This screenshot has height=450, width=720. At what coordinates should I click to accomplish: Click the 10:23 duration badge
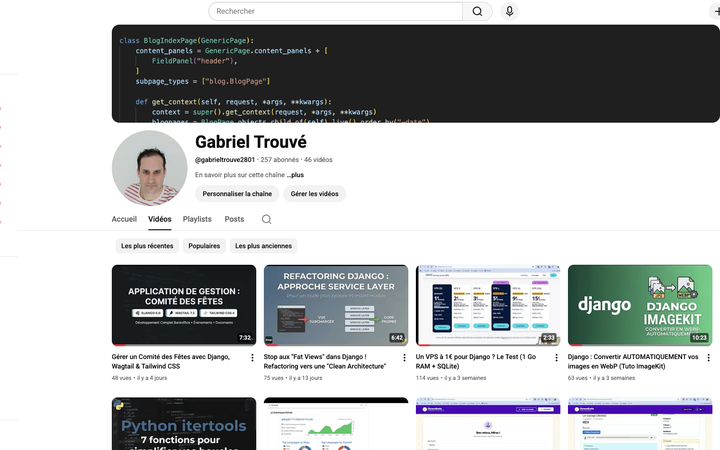click(699, 338)
